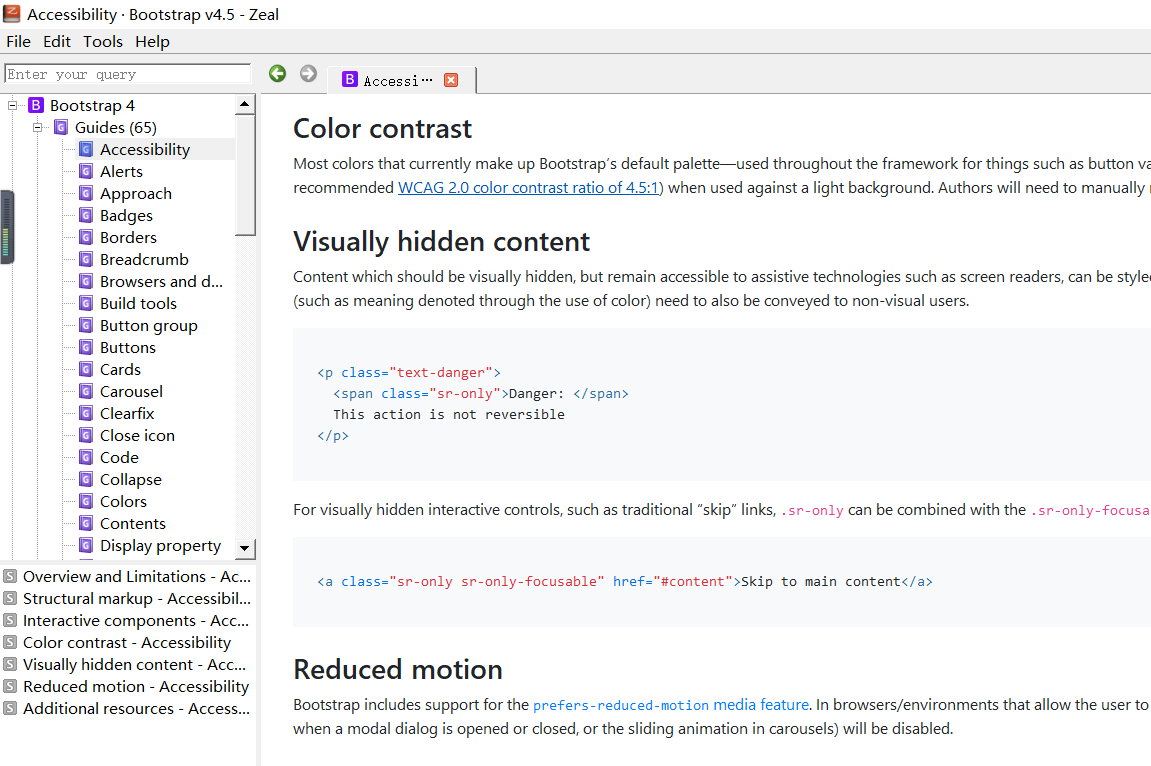This screenshot has width=1151, height=766.
Task: Click the green back navigation arrow
Action: [277, 73]
